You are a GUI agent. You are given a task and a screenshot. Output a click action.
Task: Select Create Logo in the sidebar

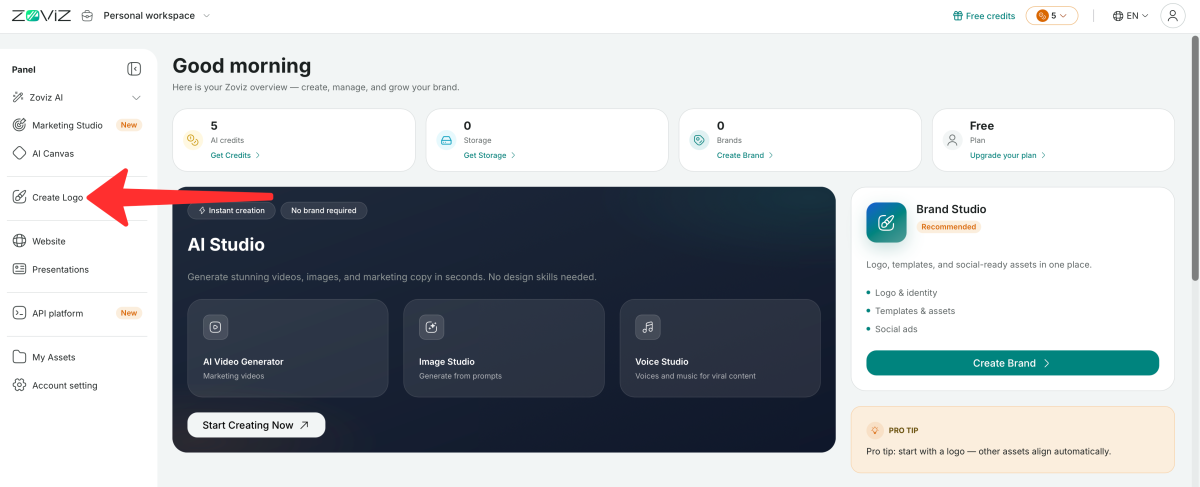pos(57,197)
